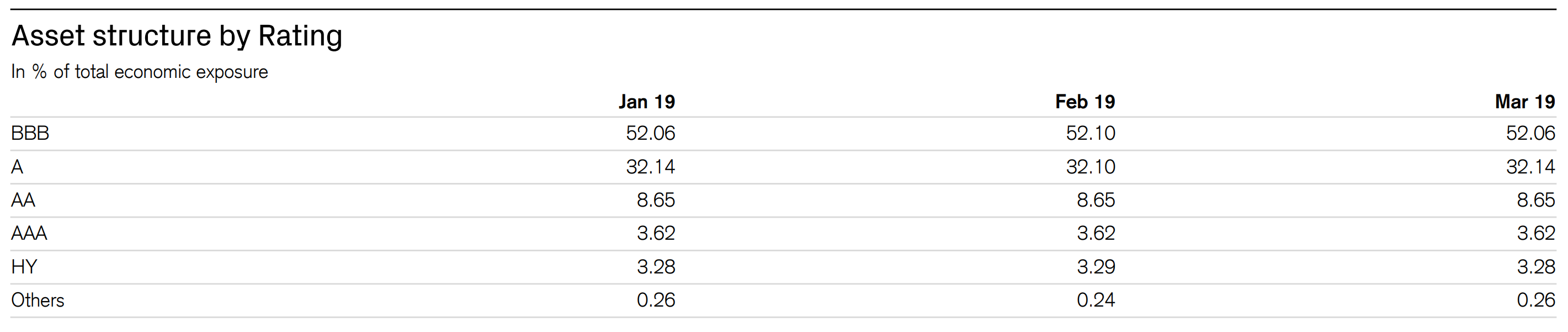This screenshot has width=1568, height=332.
Task: Click the AAA row label
Action: coord(29,233)
